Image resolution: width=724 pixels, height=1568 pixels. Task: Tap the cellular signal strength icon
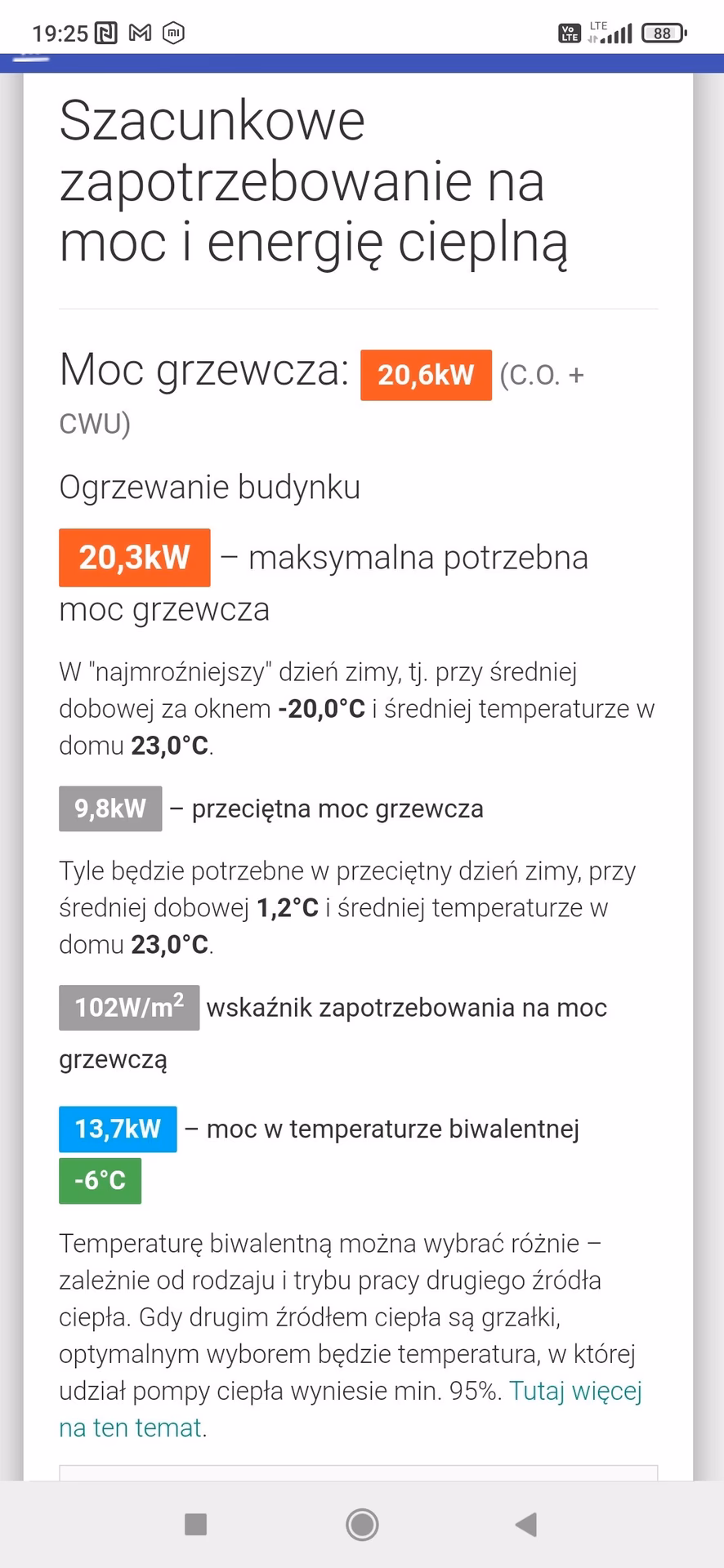(x=619, y=33)
